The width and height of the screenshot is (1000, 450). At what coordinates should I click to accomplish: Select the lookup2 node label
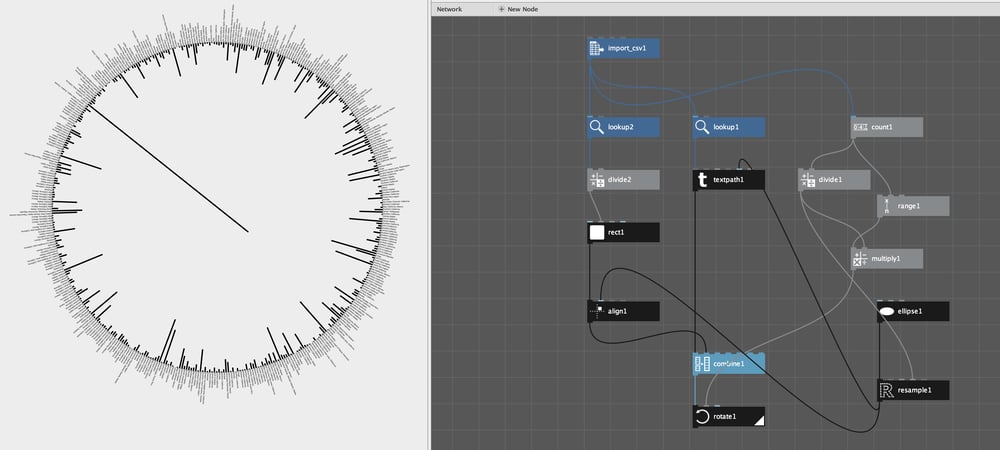coord(621,127)
